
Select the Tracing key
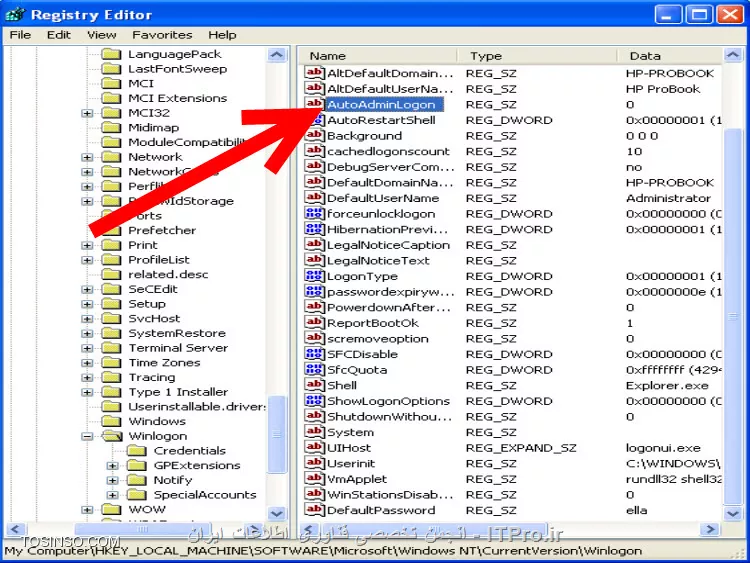click(x=152, y=377)
